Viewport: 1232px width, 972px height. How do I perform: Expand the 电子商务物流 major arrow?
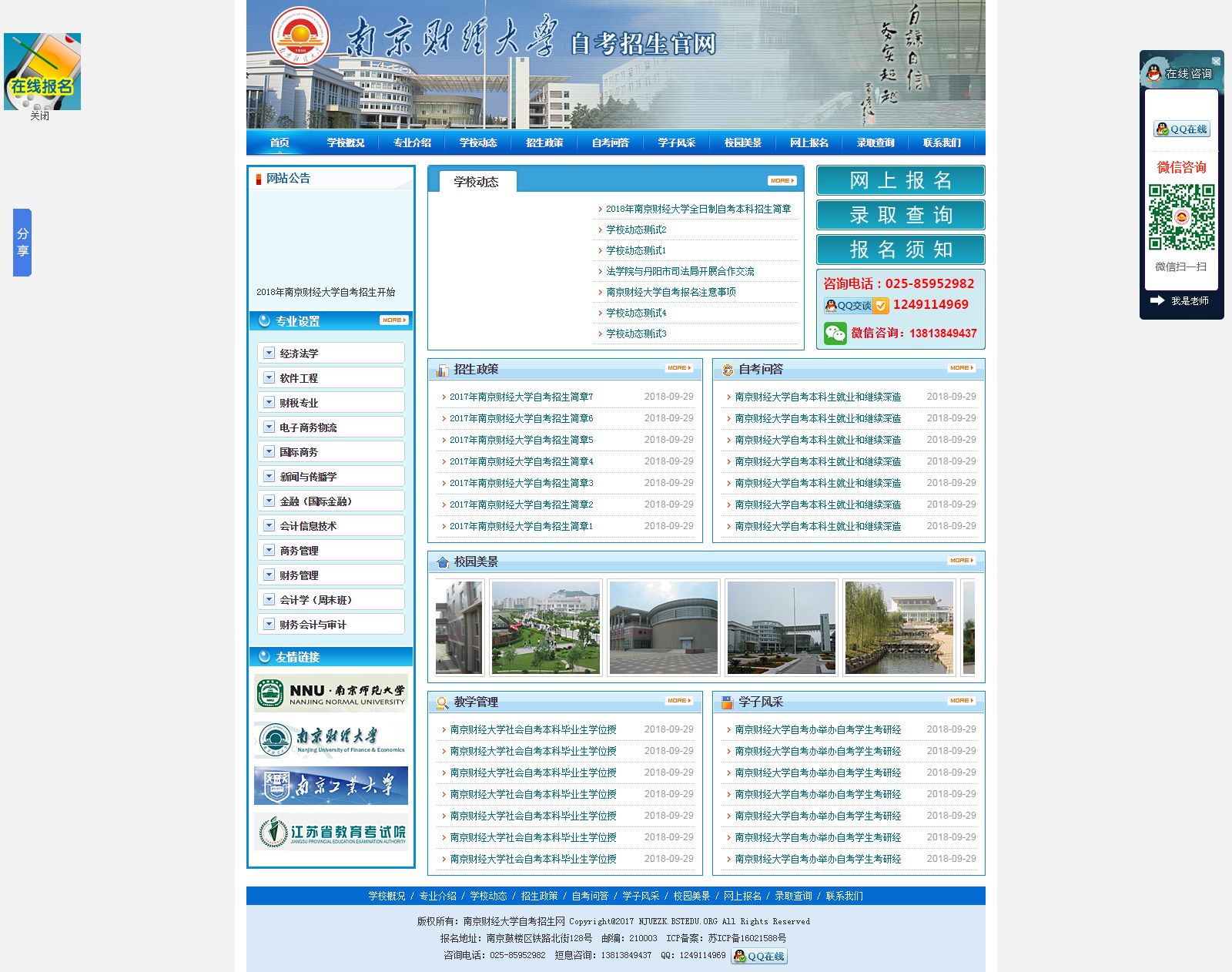click(x=269, y=427)
